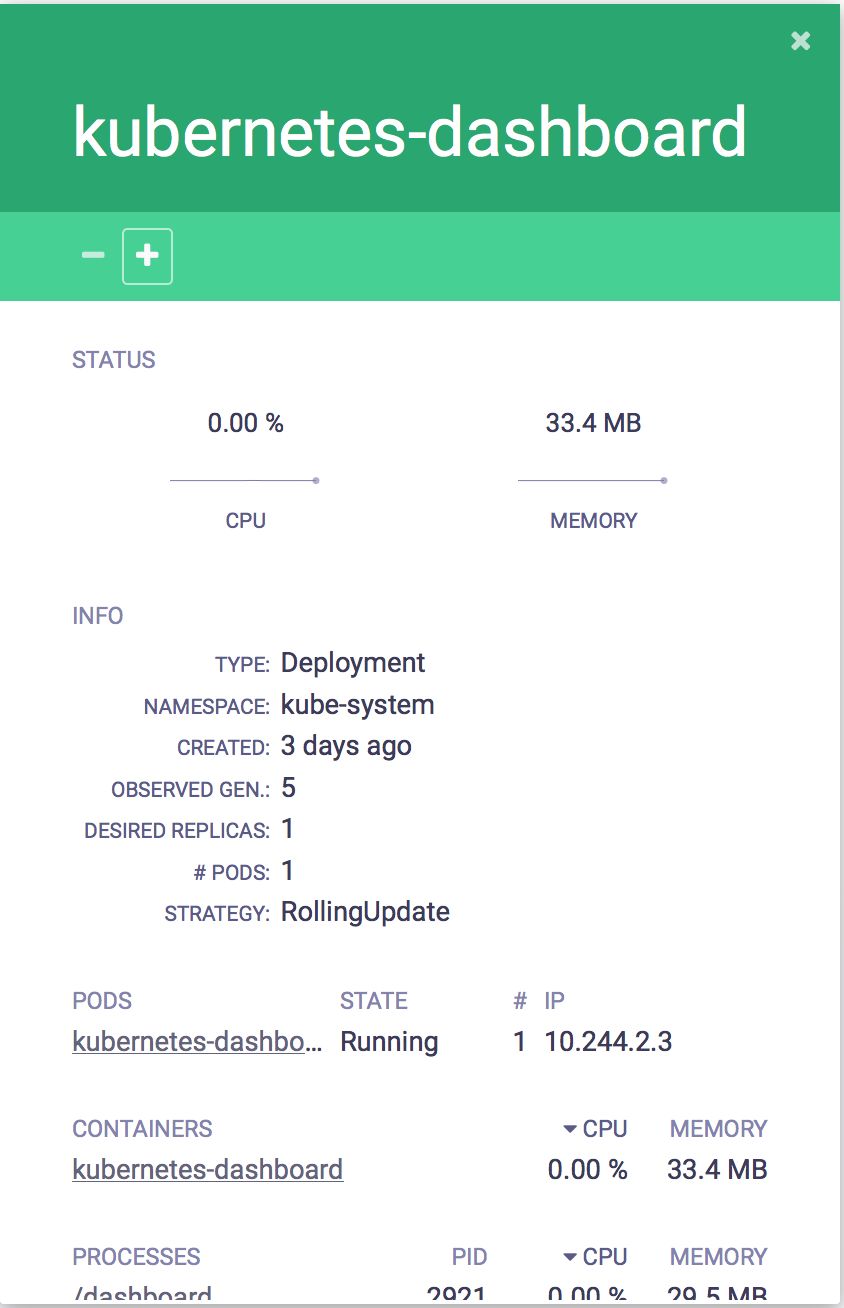The width and height of the screenshot is (844, 1308).
Task: Click the minus scale-down icon
Action: [93, 256]
